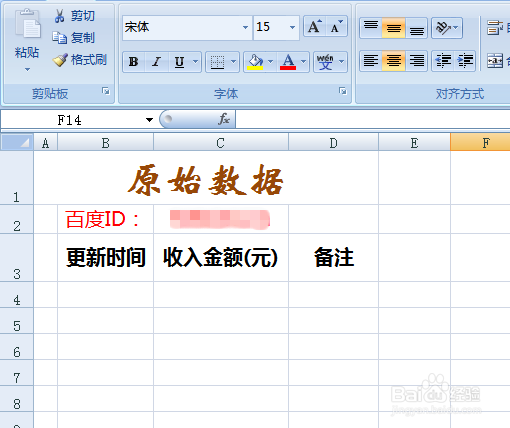Decrease font size with the small A
The height and width of the screenshot is (428, 510).
336,27
